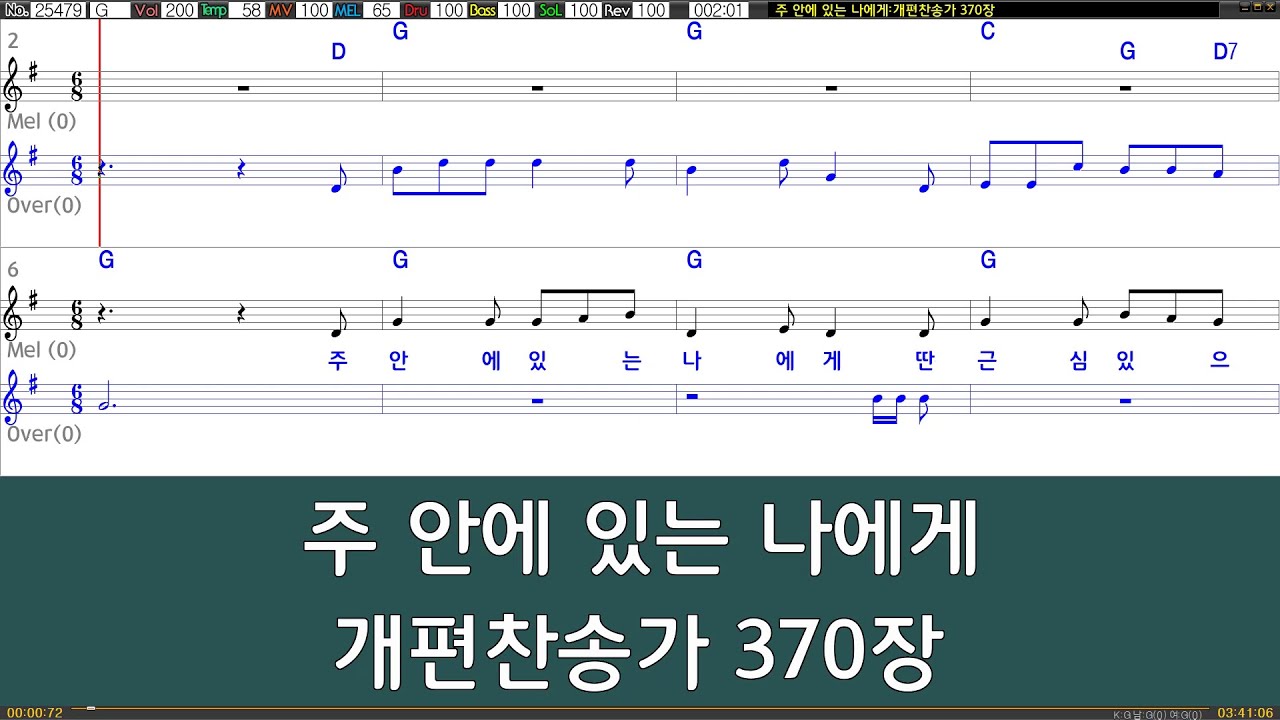The image size is (1280, 720).
Task: Click the blue treble clef on top Over staff
Action: coord(15,168)
